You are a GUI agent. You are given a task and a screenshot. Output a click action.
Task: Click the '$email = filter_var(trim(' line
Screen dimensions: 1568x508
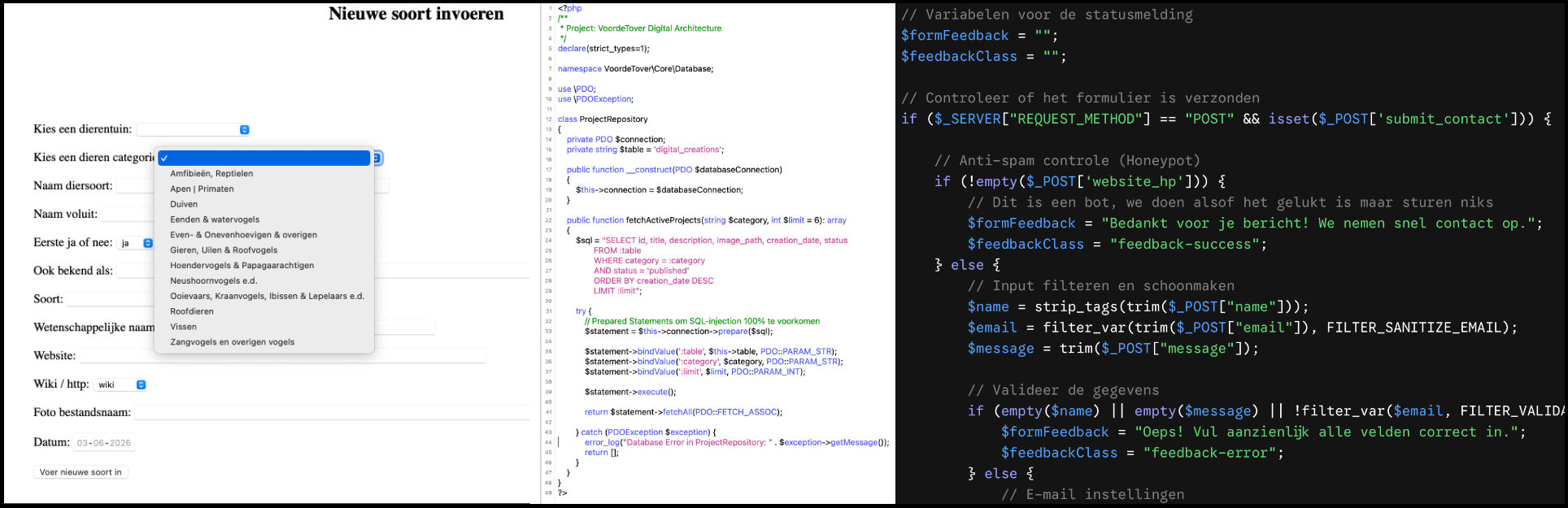(1243, 328)
